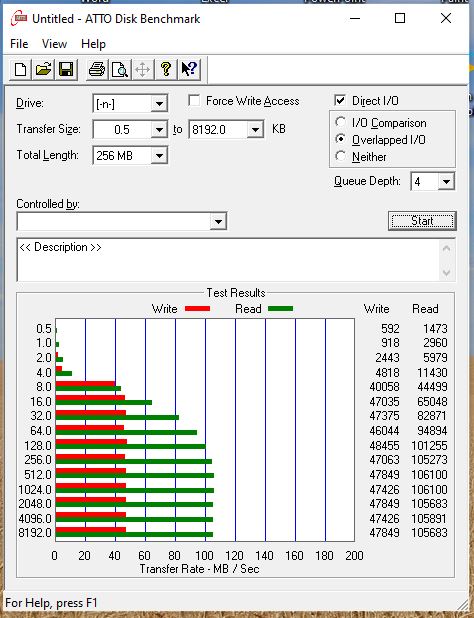The width and height of the screenshot is (474, 618).
Task: Uncheck the Direct I/O checkbox
Action: (x=340, y=101)
